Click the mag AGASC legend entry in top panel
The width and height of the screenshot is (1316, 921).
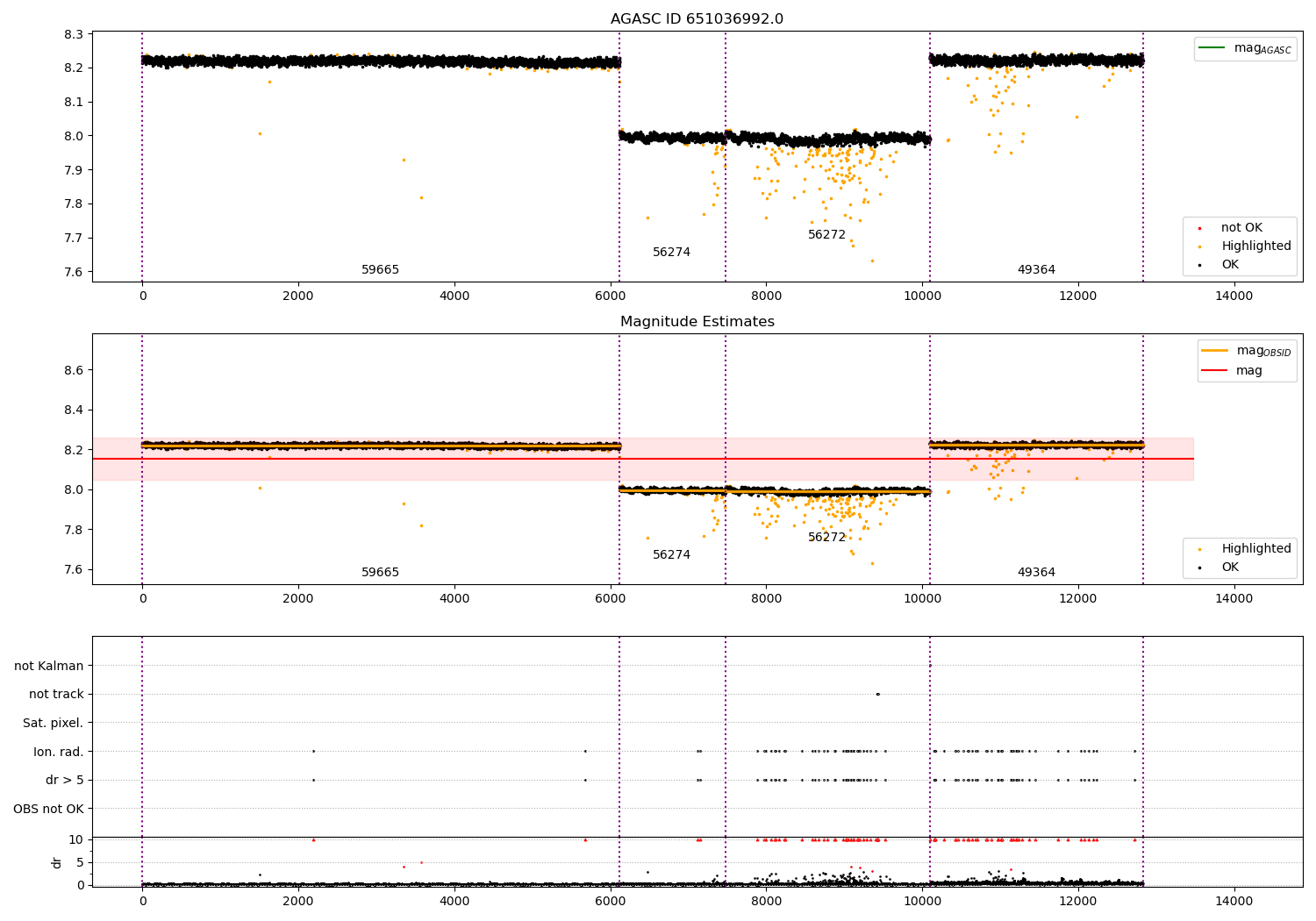(1262, 48)
